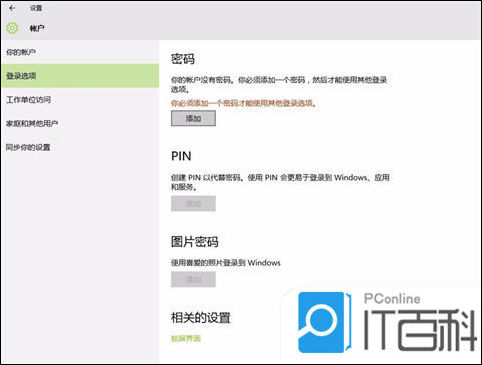Click the orange password warning text
This screenshot has height=365, width=482.
click(243, 103)
